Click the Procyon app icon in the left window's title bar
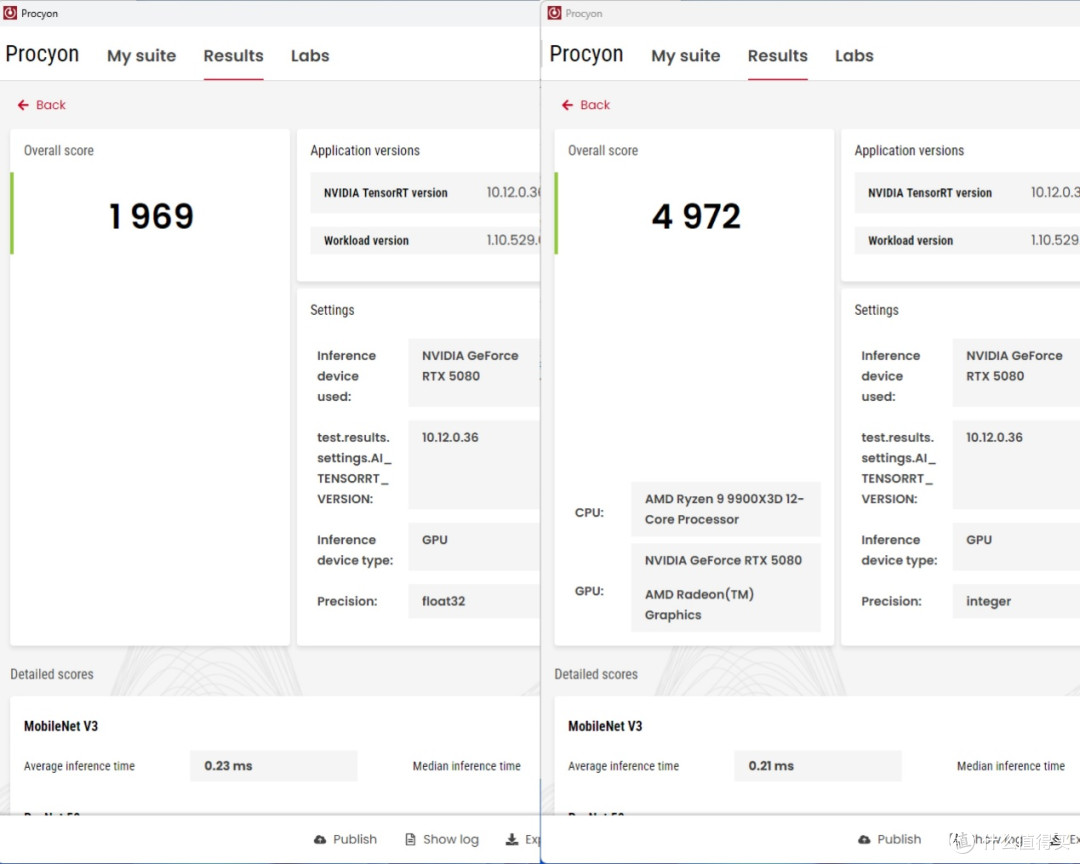Screen dimensions: 1080x864 pyautogui.click(x=10, y=13)
